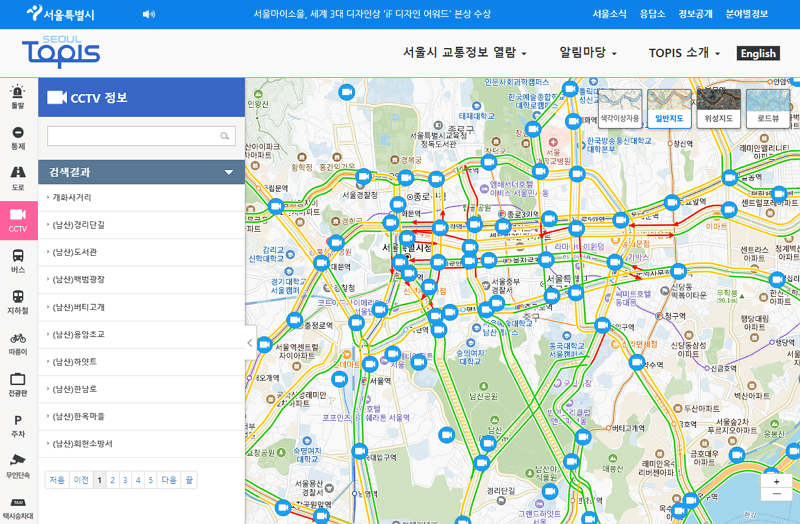The width and height of the screenshot is (800, 524).
Task: Open CCTV marker near 숙대입구역
Action: (359, 451)
